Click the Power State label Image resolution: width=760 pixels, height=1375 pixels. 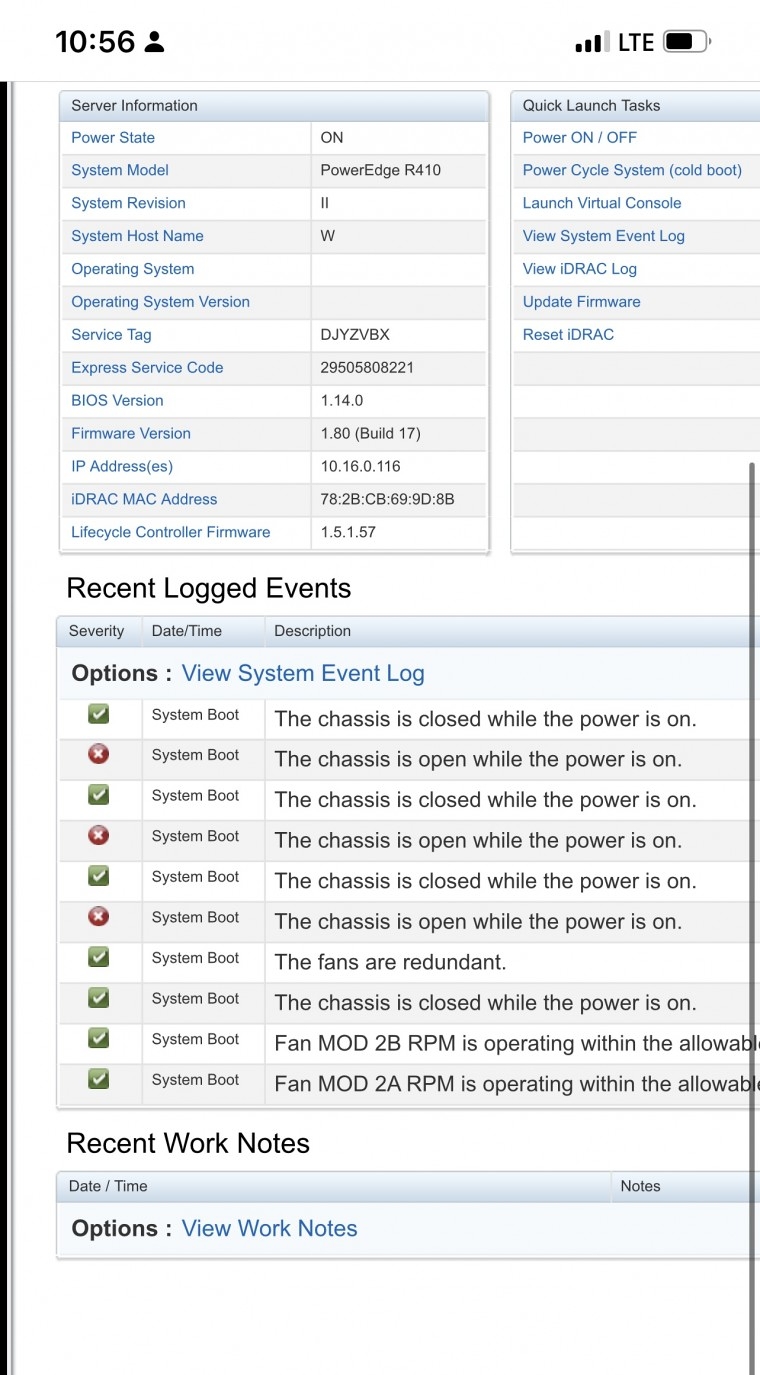coord(113,137)
